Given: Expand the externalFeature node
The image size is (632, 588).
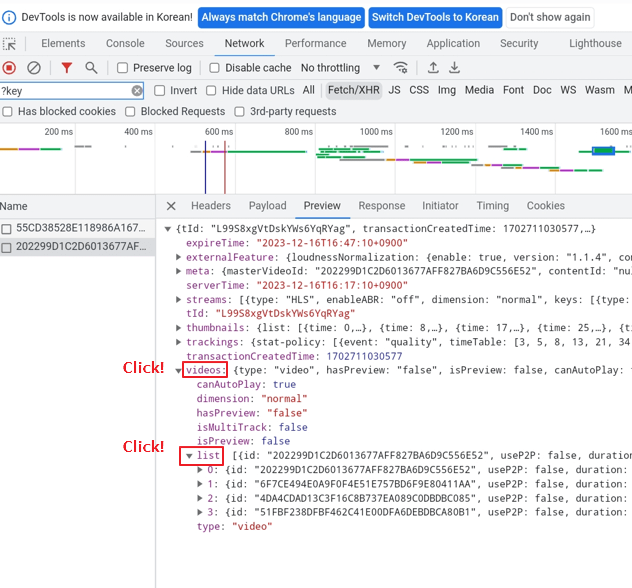Looking at the screenshot, I should (178, 257).
